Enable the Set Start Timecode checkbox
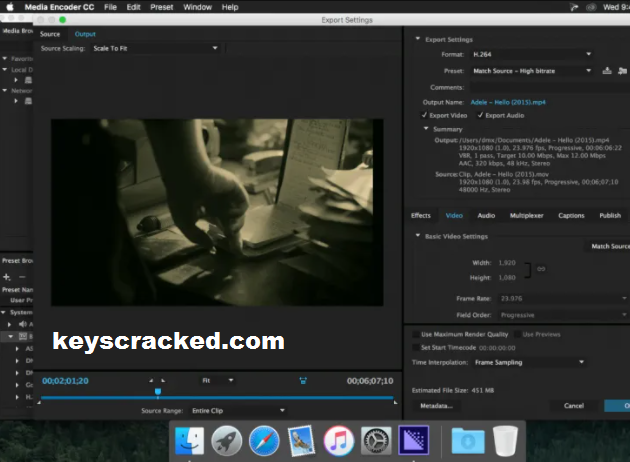630x462 pixels. tap(416, 348)
